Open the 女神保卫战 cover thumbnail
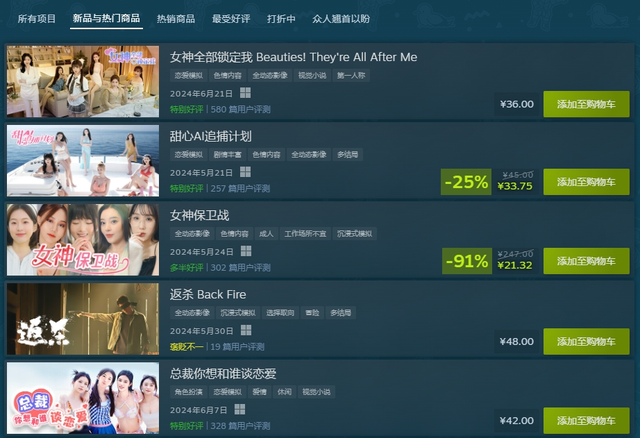This screenshot has height=438, width=640. [83, 240]
